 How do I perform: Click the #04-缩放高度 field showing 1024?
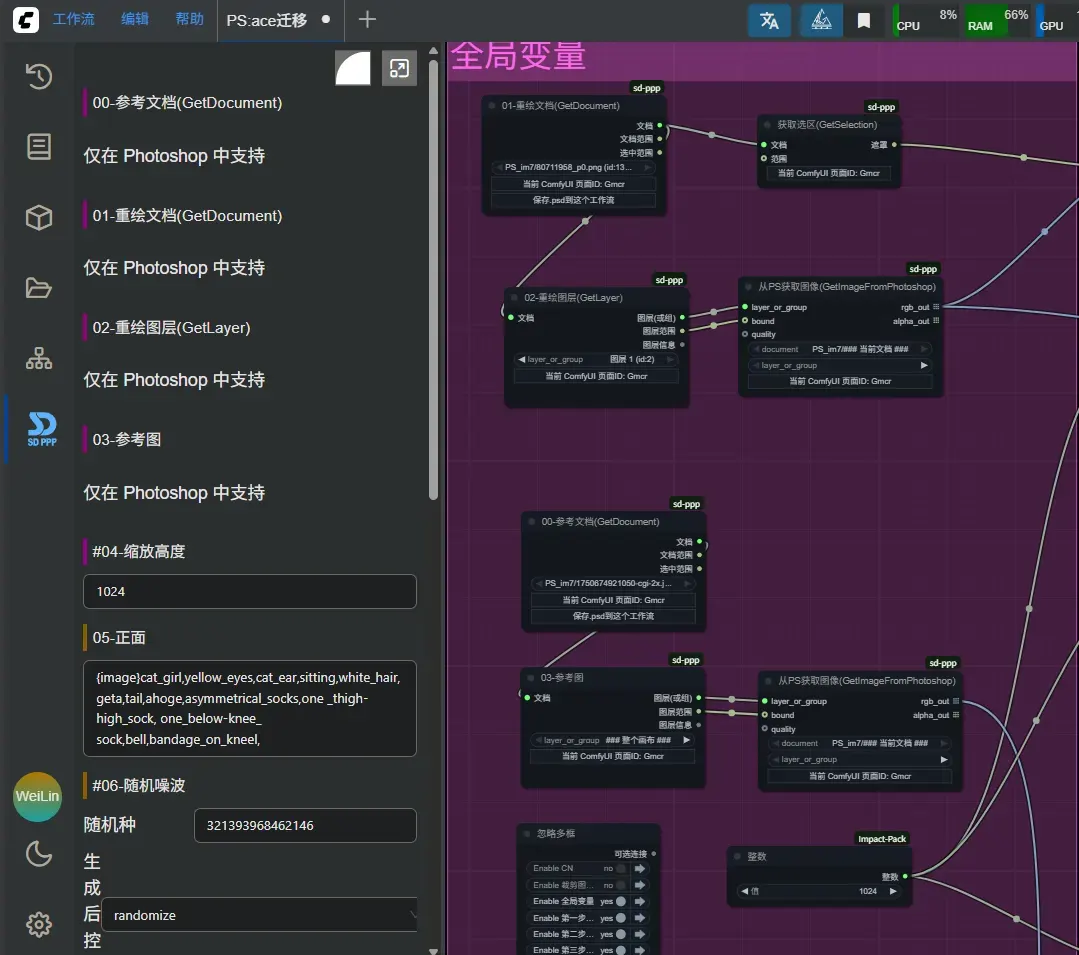tap(250, 592)
